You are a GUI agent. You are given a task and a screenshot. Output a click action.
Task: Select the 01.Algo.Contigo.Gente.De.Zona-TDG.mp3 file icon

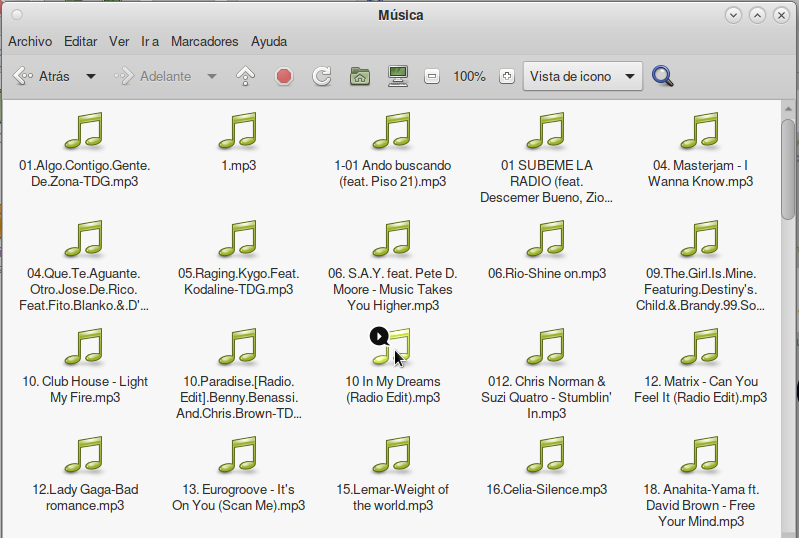84,130
